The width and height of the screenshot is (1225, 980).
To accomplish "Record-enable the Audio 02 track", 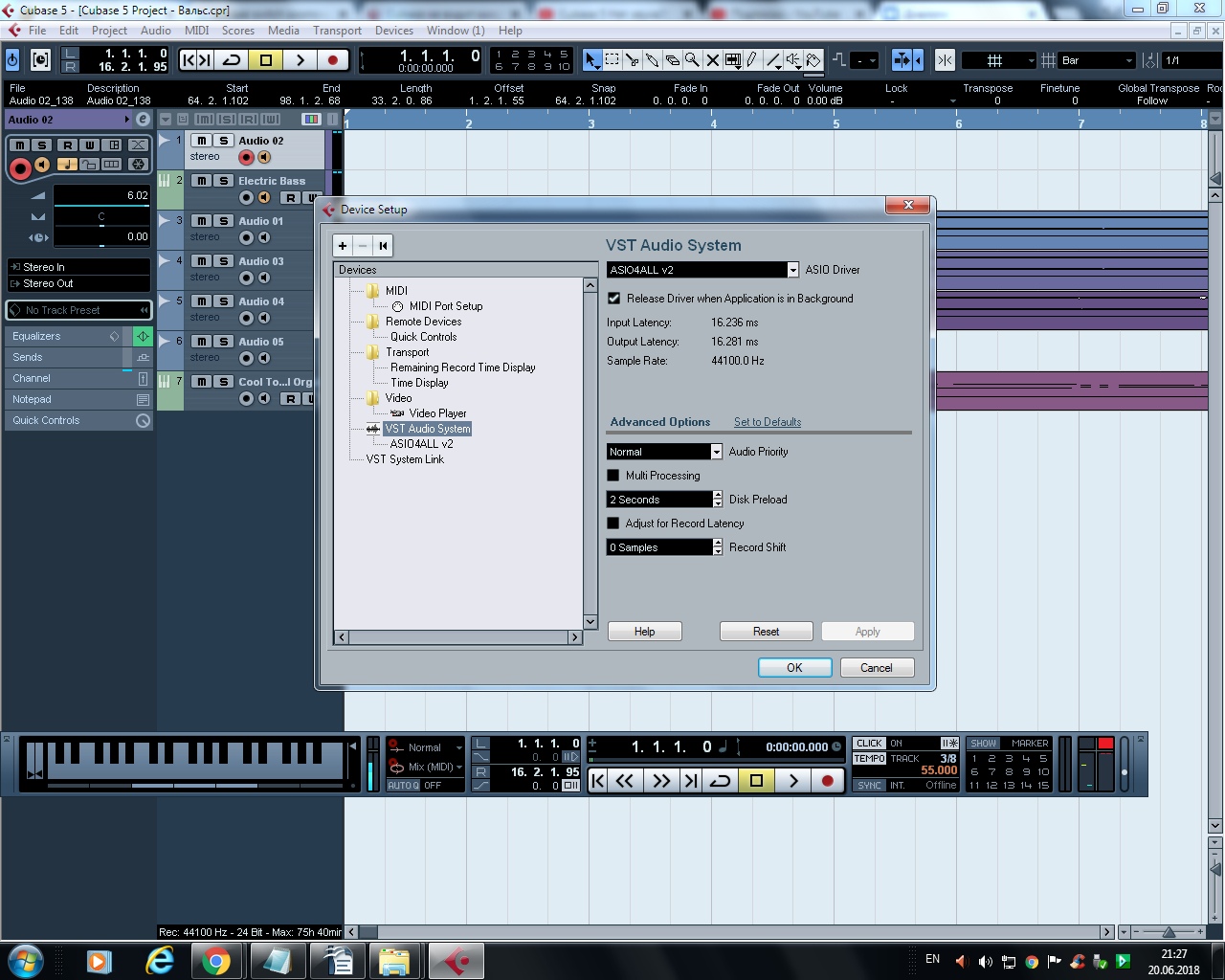I will (246, 157).
